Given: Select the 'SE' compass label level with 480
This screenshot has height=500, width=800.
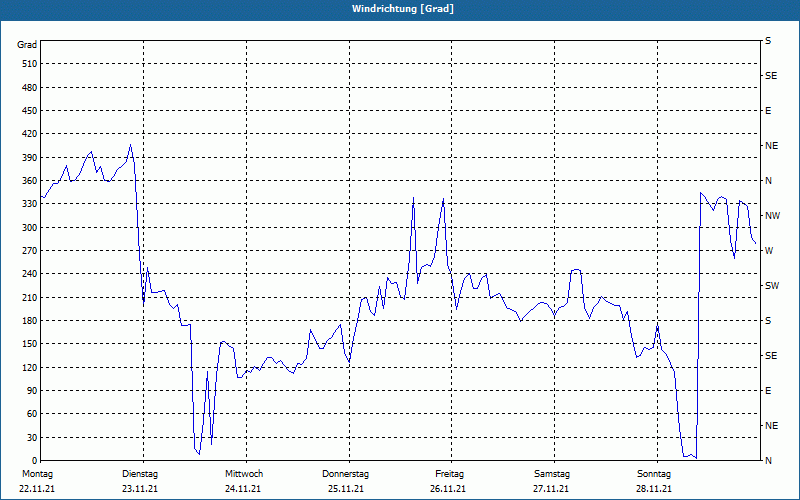Looking at the screenshot, I should coord(771,76).
